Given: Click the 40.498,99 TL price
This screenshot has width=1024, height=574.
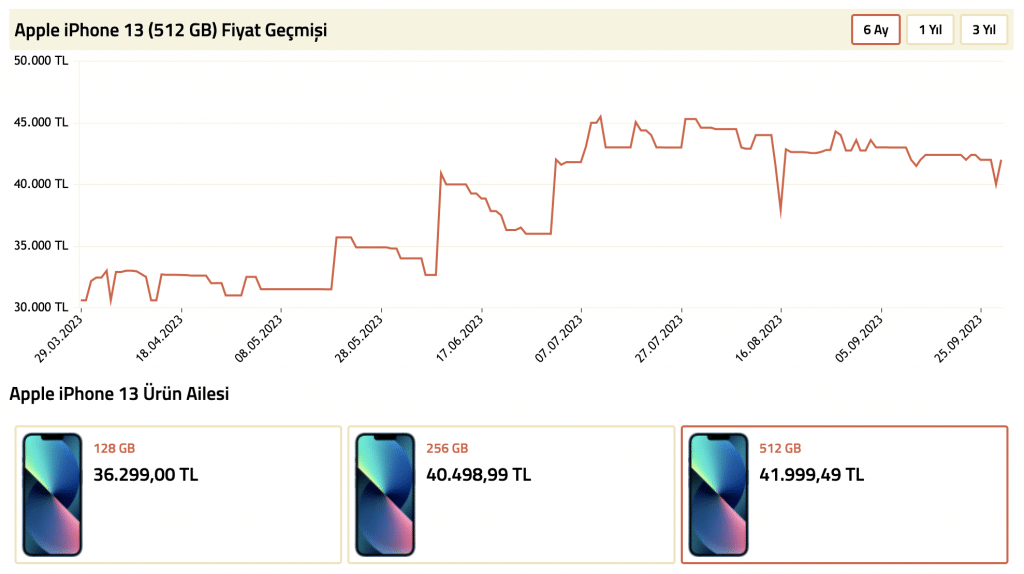Looking at the screenshot, I should click(x=479, y=475).
